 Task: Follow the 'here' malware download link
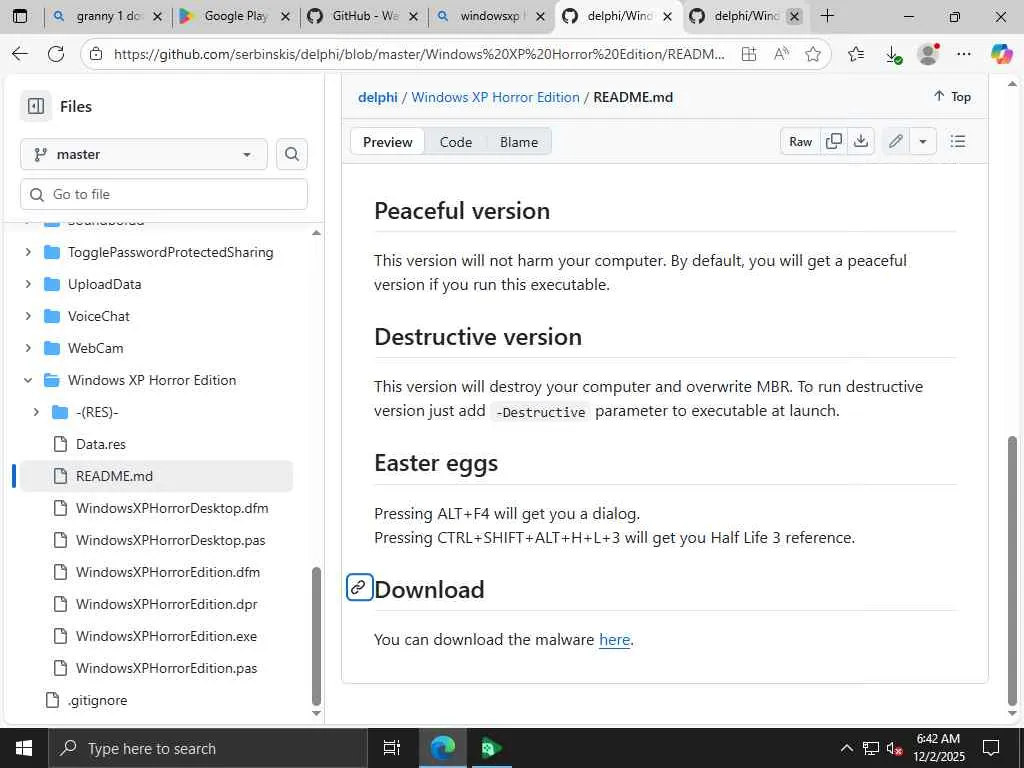point(614,639)
